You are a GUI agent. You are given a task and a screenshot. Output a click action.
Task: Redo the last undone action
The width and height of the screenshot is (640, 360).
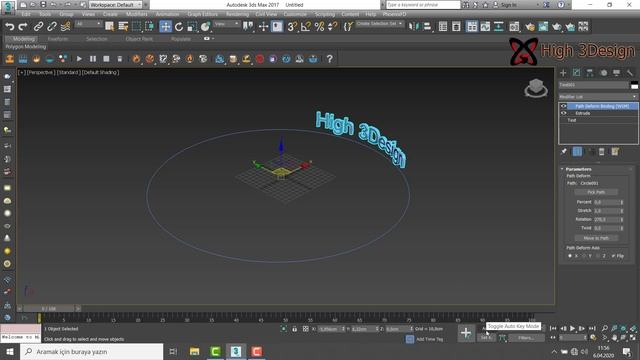tap(23, 27)
